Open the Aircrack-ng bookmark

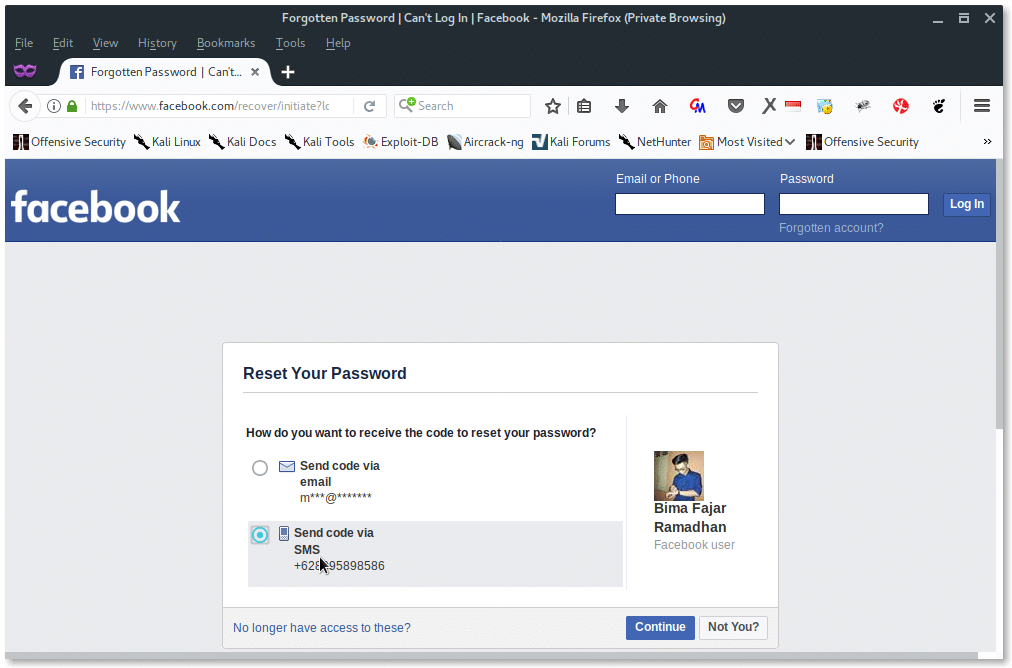[x=485, y=142]
